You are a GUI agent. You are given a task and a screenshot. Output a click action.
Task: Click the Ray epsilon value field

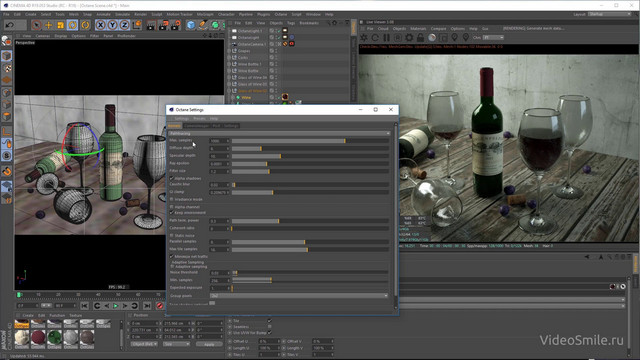218,164
